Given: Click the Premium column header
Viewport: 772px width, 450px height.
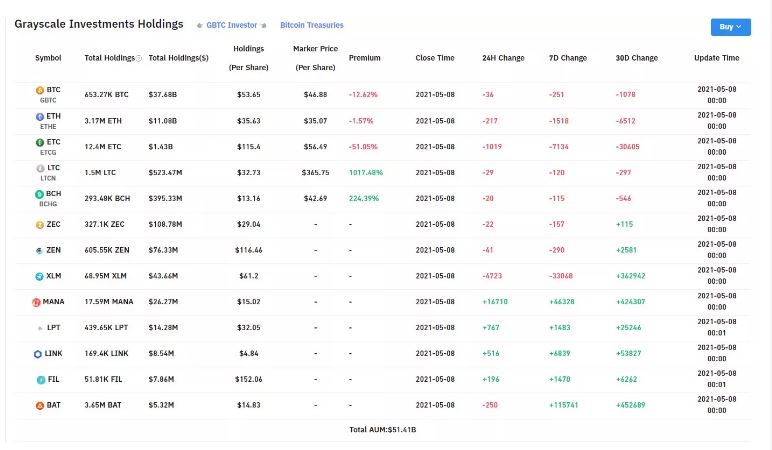Looking at the screenshot, I should 364,58.
